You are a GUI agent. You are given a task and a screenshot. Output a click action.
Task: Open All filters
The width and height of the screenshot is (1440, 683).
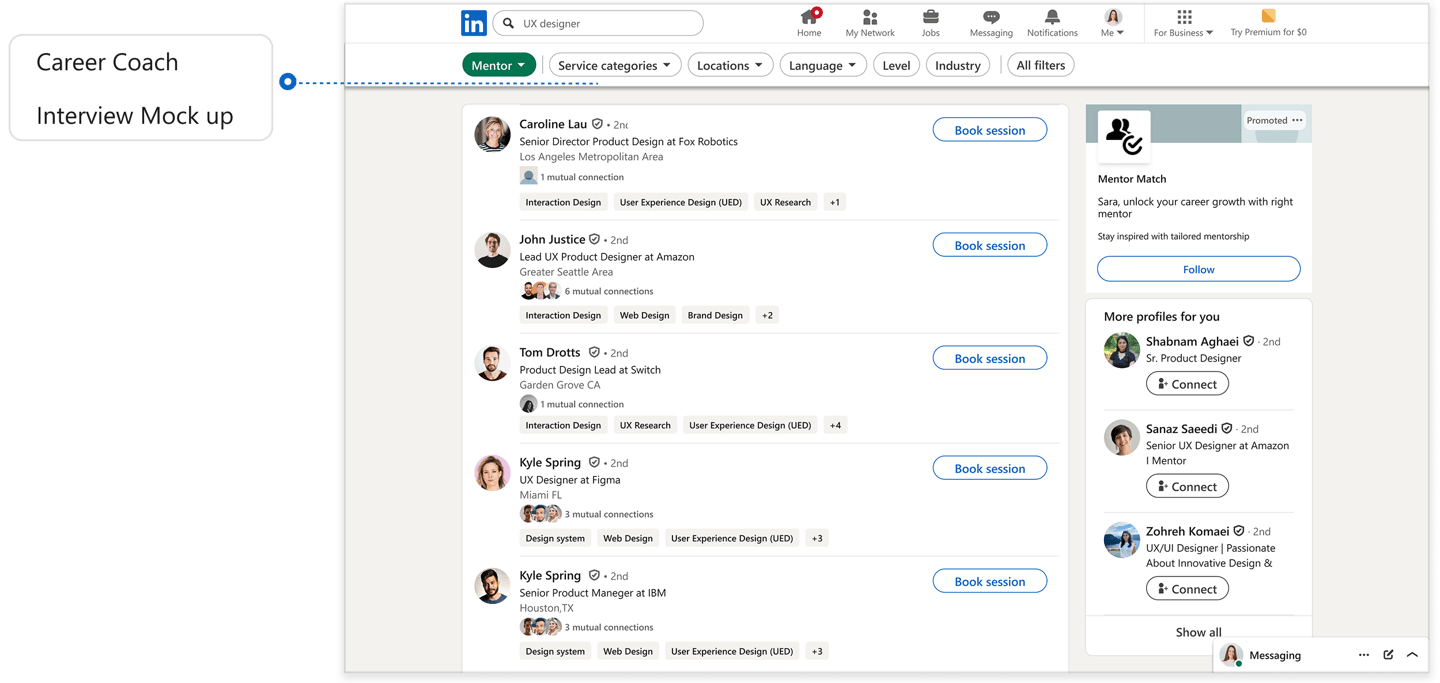(1040, 65)
